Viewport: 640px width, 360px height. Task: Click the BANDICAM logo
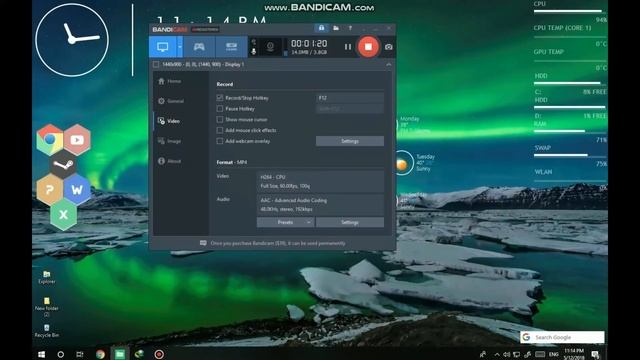coord(170,29)
